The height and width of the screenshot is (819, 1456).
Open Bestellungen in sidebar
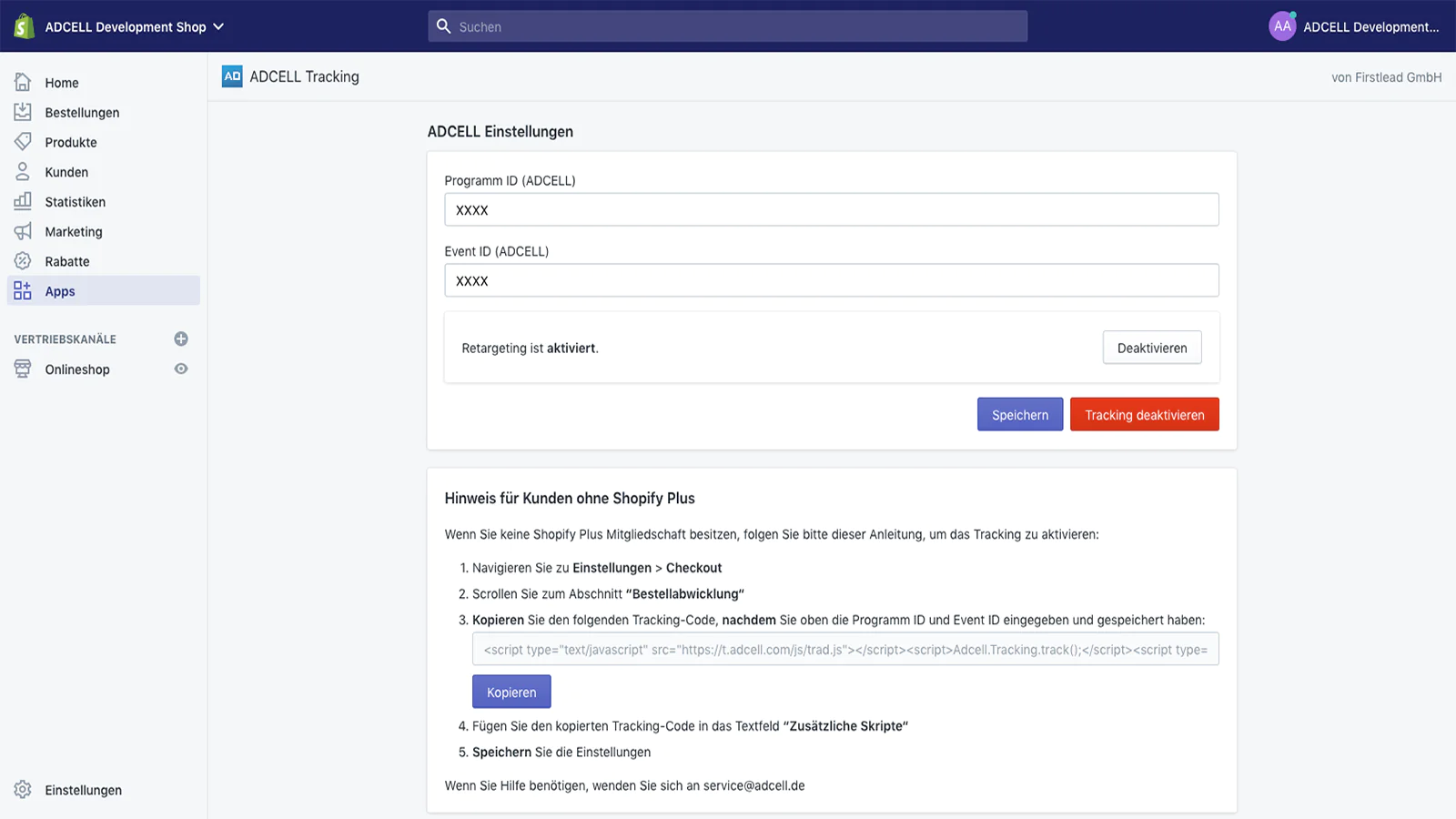coord(82,113)
